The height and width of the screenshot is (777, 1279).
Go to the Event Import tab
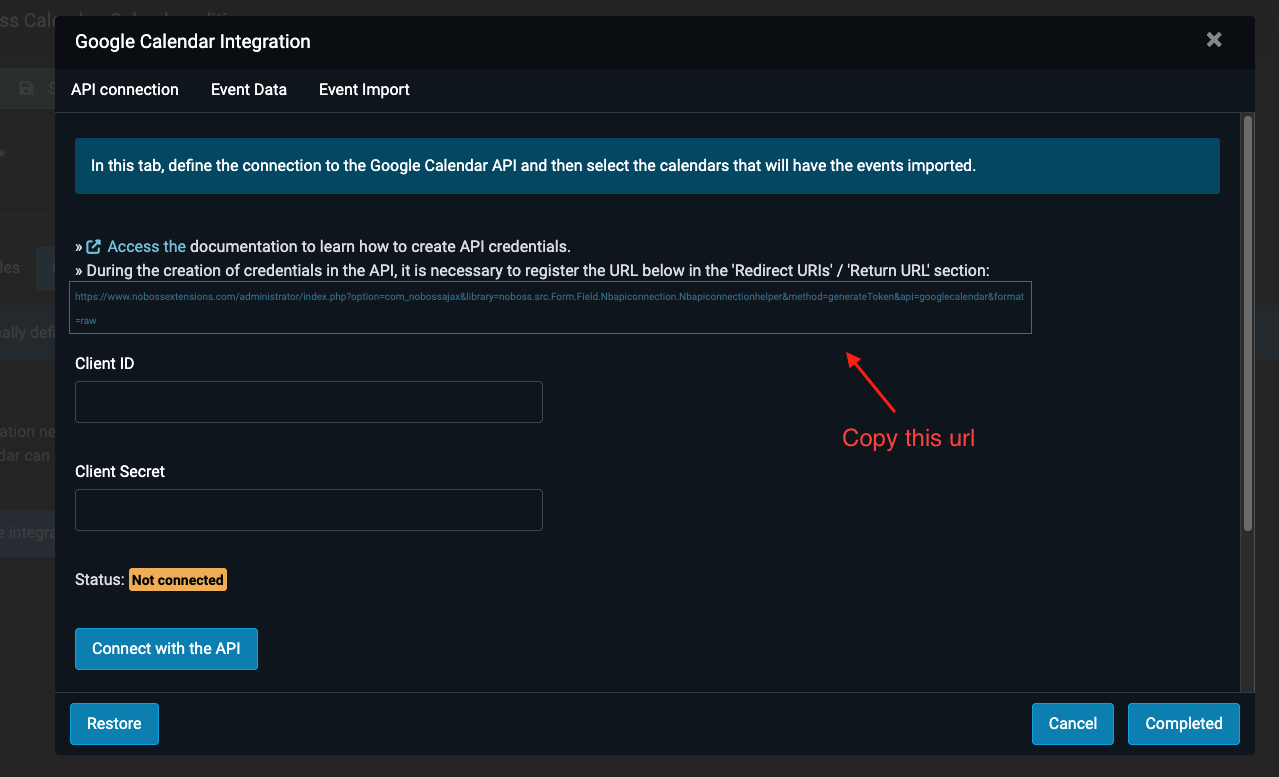tap(364, 90)
